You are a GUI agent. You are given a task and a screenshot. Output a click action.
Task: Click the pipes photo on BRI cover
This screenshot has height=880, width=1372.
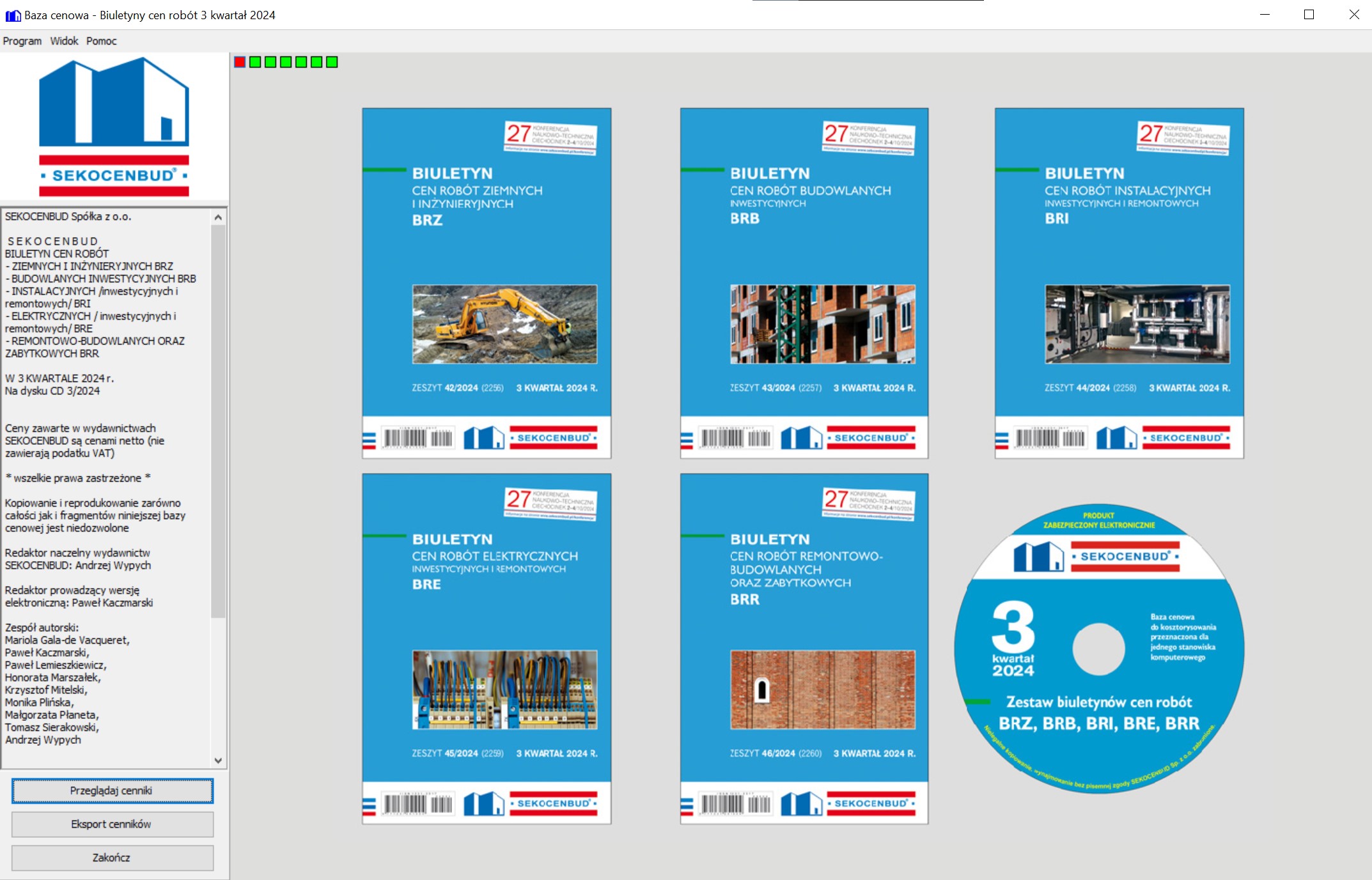(1137, 324)
